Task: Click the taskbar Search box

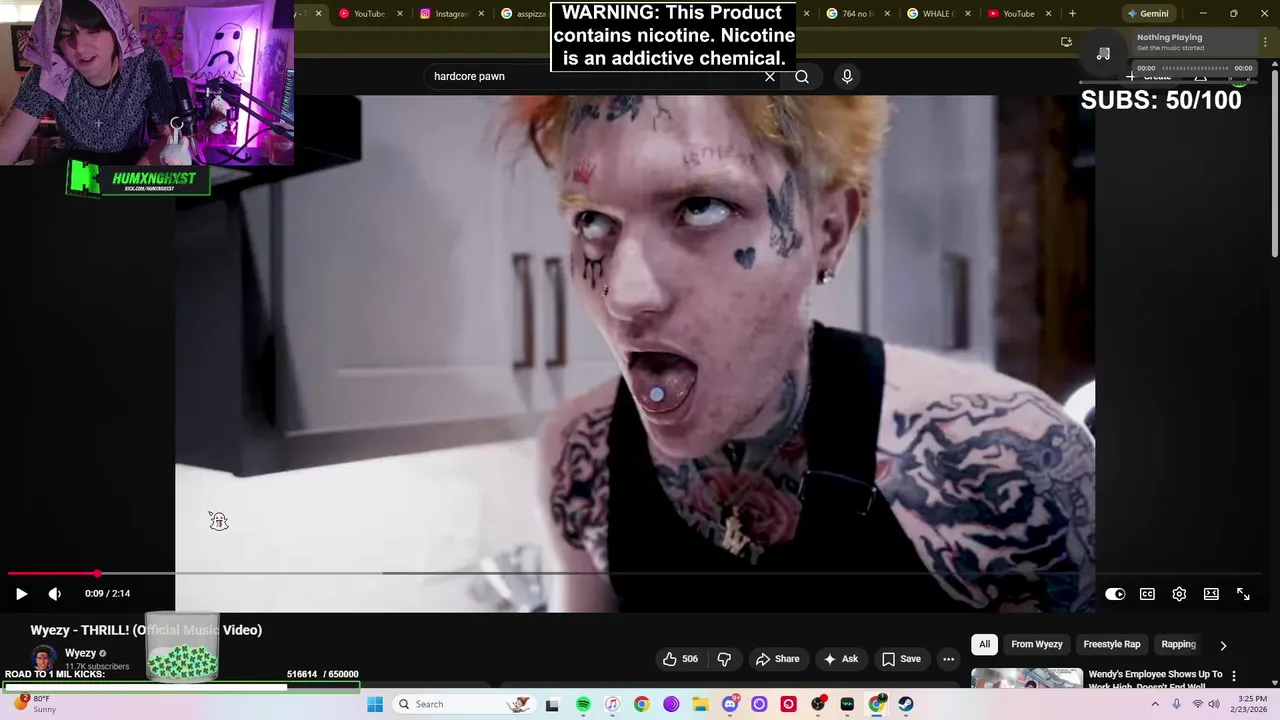Action: pyautogui.click(x=462, y=704)
